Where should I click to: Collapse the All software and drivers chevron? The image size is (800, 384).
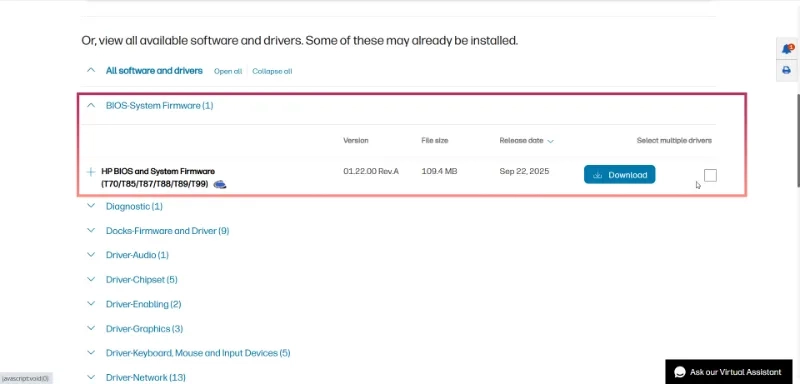point(91,70)
